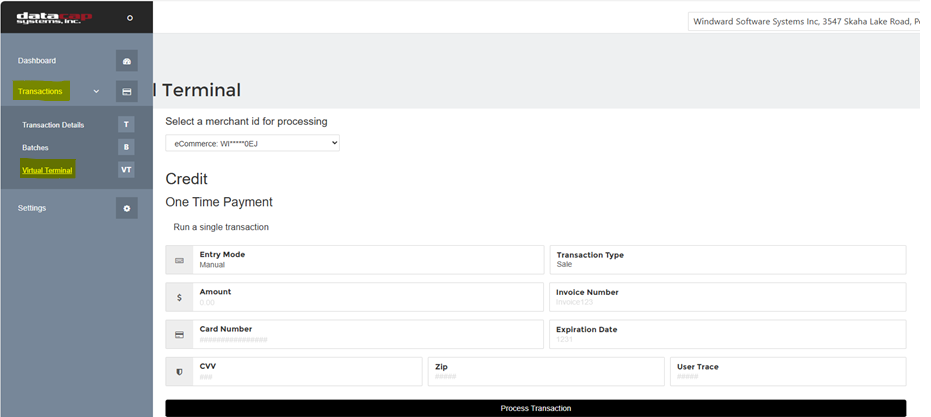Open the Entry Mode selector

pos(368,260)
